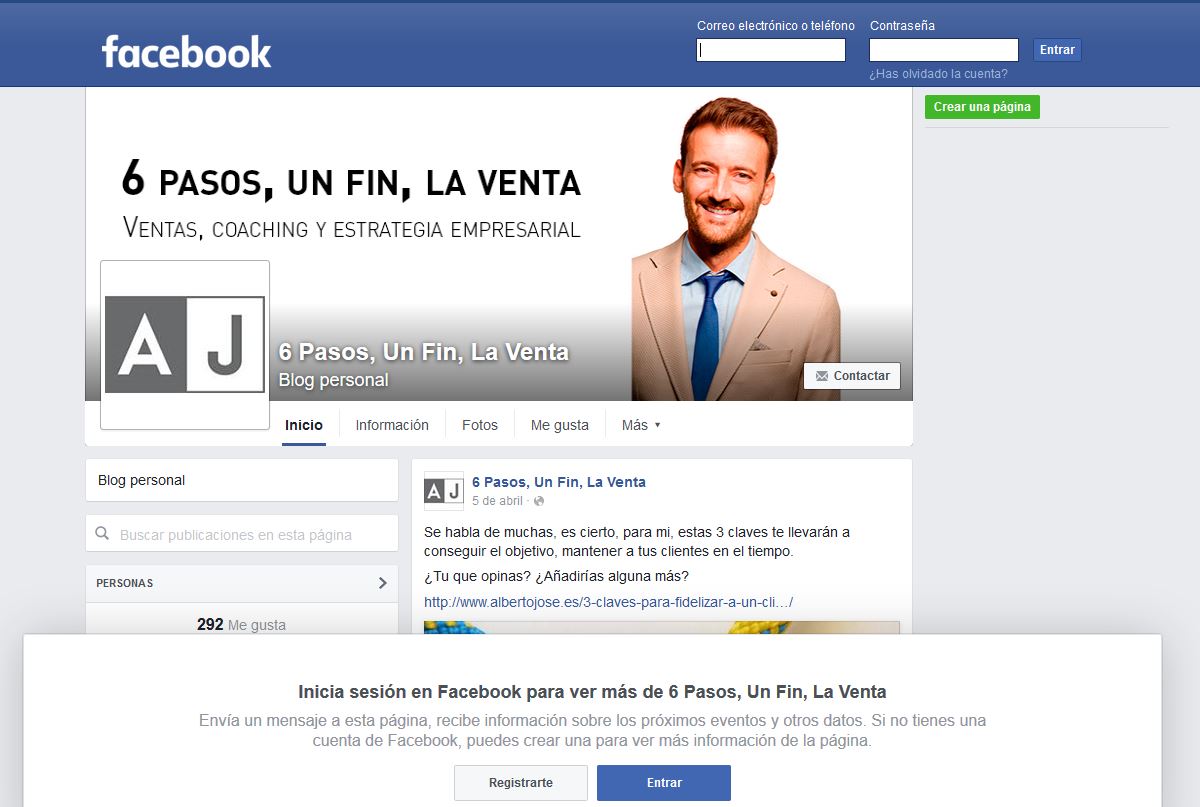
Task: Focus the Correo electrónico o teléfono field
Action: coord(771,50)
